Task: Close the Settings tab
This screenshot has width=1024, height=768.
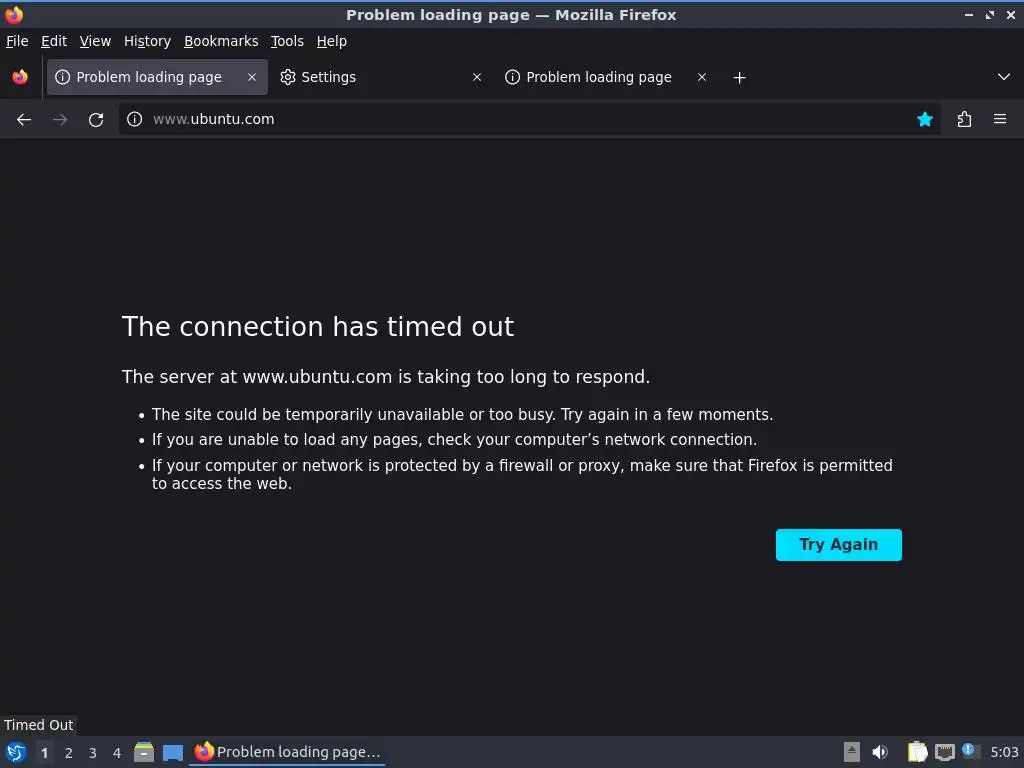Action: click(x=477, y=77)
